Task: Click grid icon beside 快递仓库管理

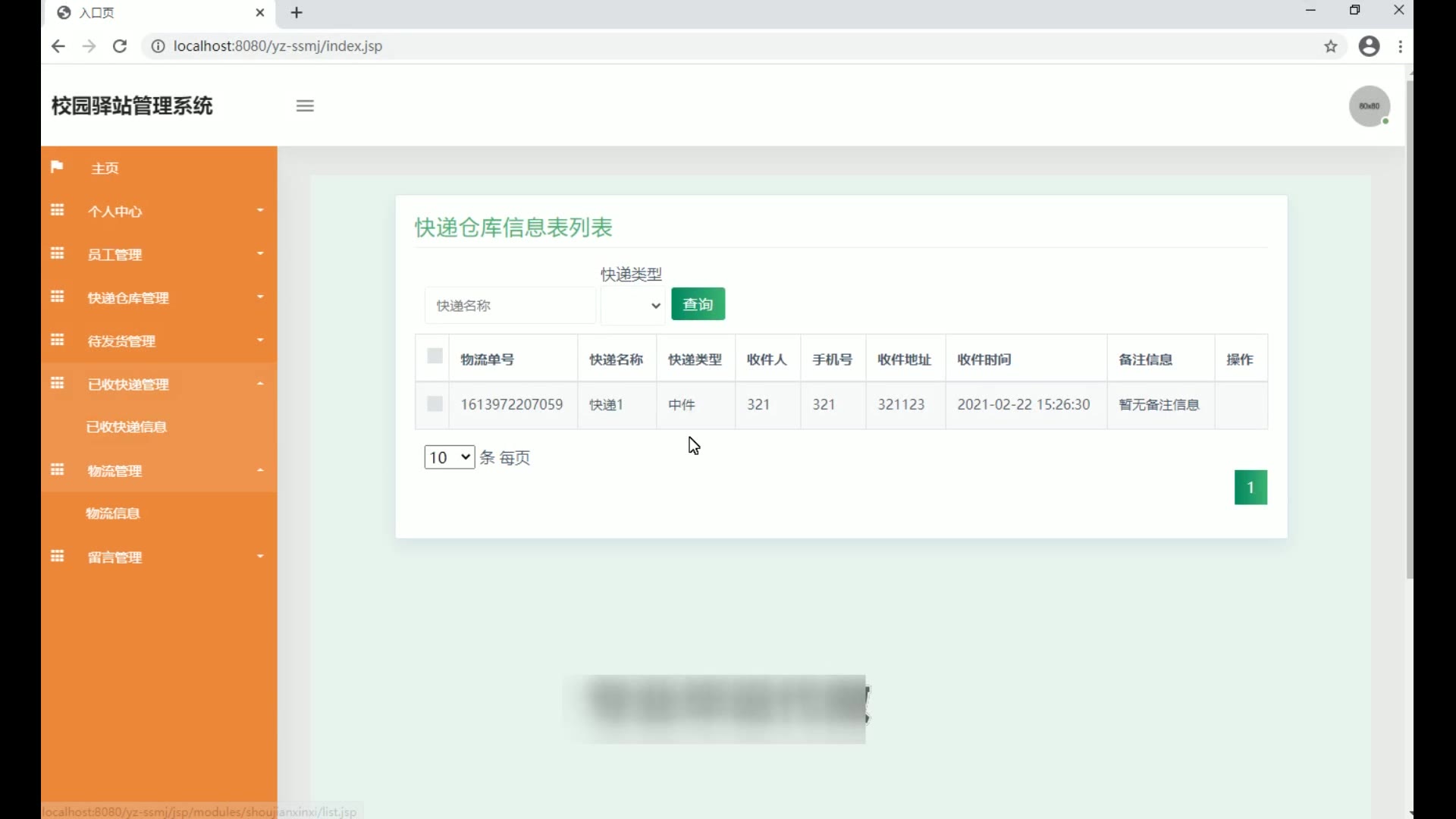Action: 57,297
